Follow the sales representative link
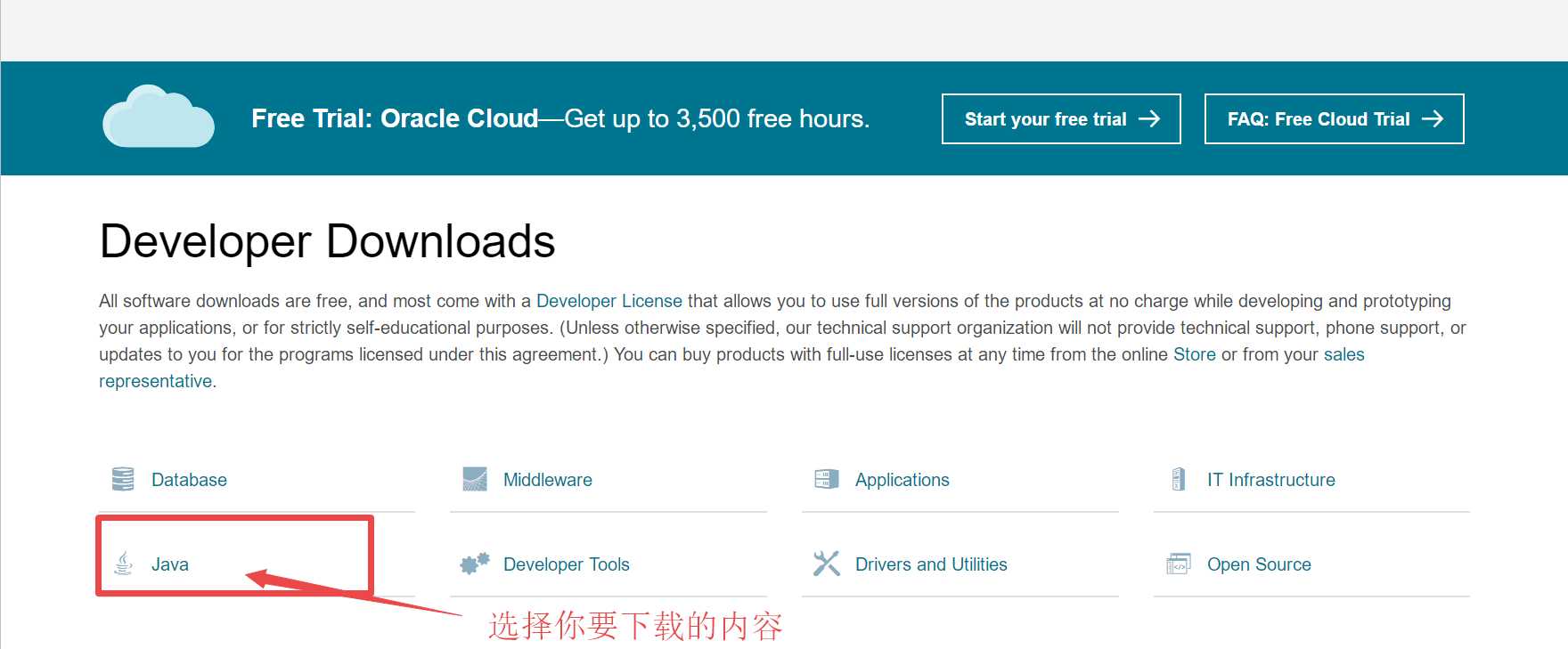This screenshot has width=1568, height=649. [x=1344, y=354]
